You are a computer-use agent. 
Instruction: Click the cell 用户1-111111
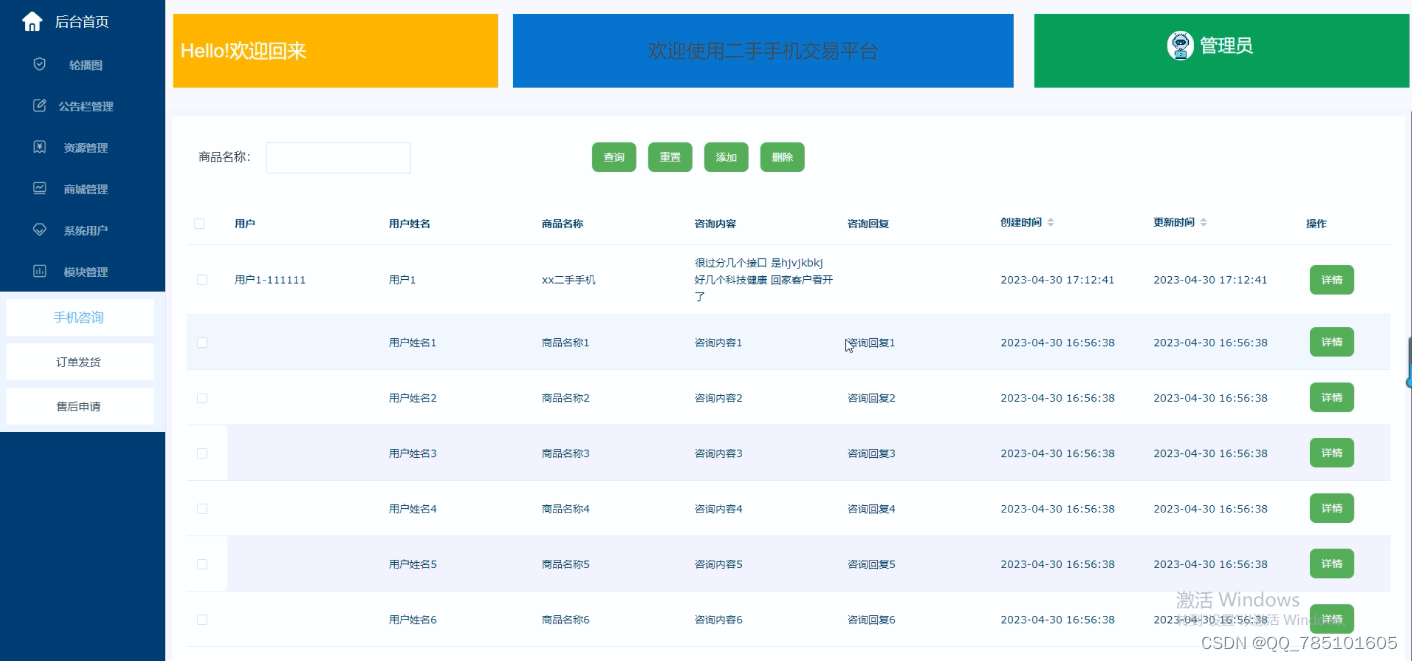tap(270, 280)
